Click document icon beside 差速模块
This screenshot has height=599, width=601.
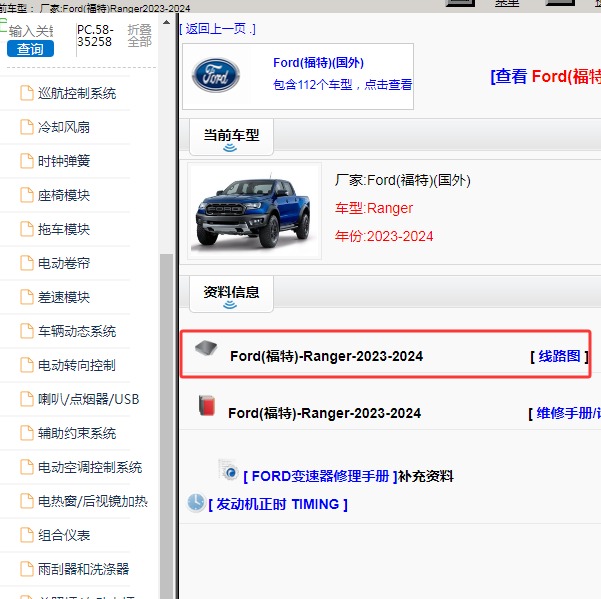coord(26,297)
